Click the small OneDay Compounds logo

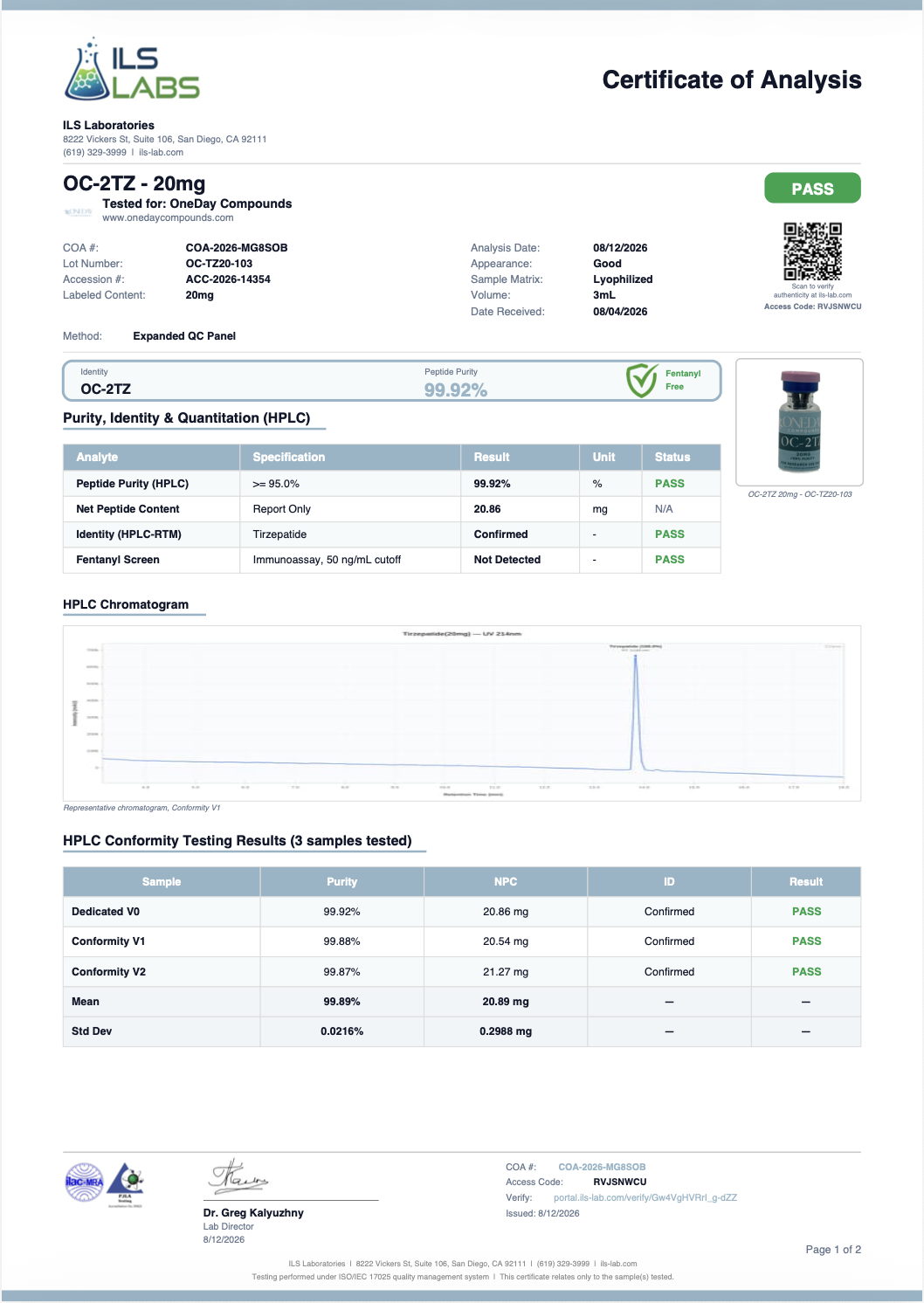[x=79, y=212]
